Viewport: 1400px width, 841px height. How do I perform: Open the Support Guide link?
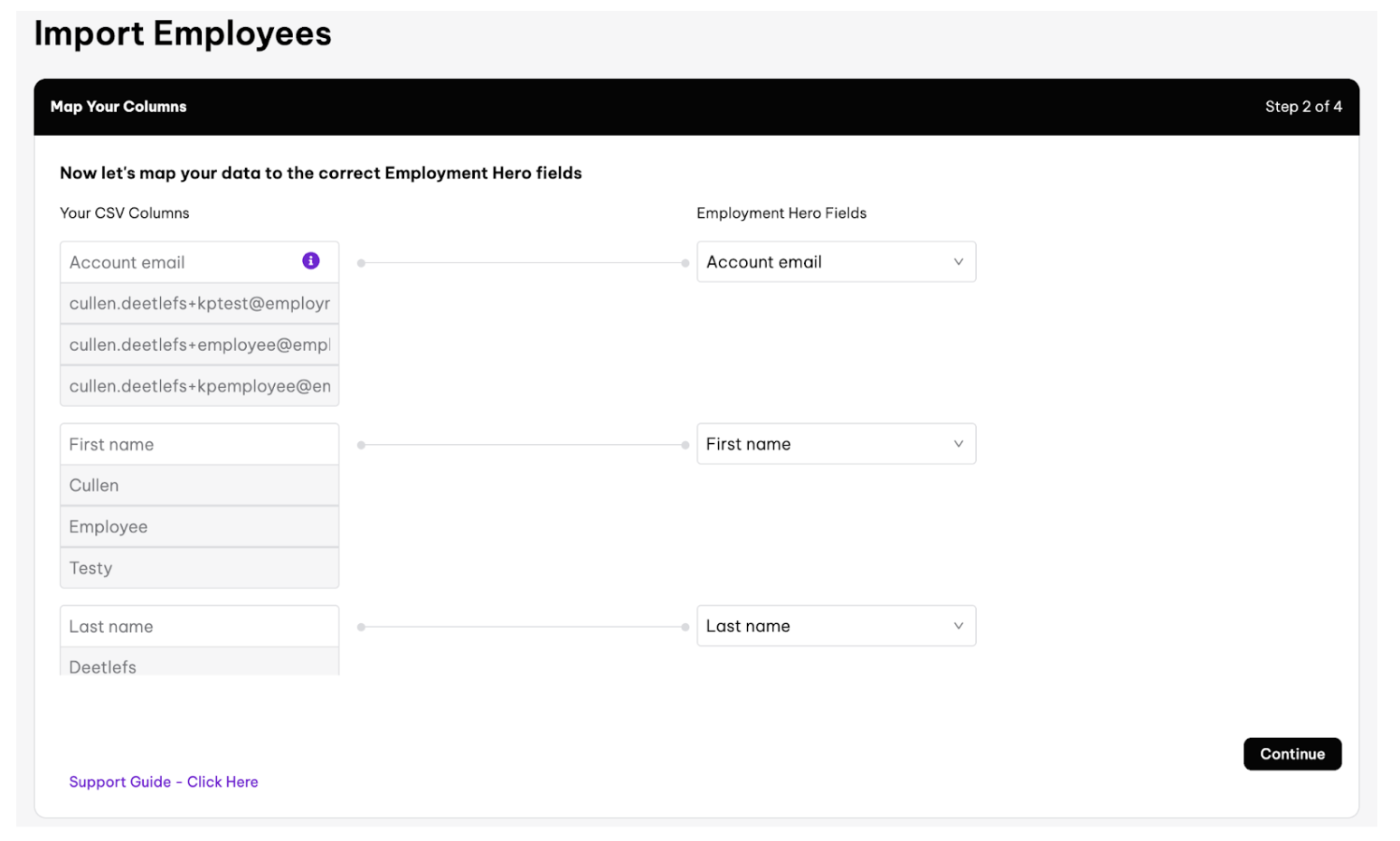click(x=164, y=781)
